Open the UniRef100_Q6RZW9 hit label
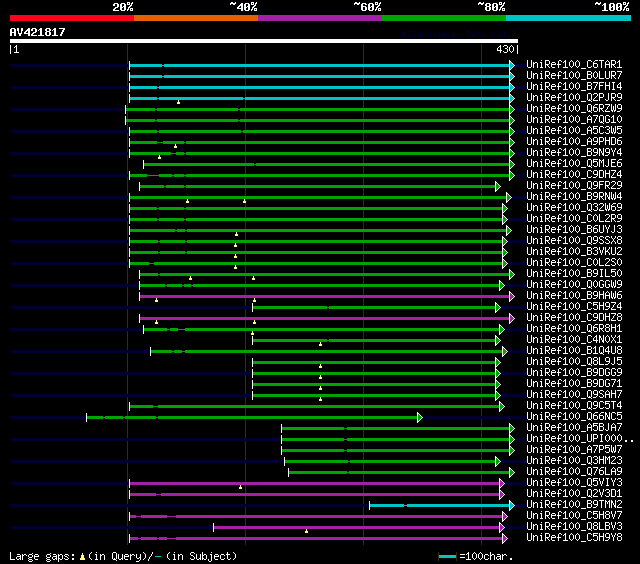The width and height of the screenshot is (640, 564). (x=574, y=109)
